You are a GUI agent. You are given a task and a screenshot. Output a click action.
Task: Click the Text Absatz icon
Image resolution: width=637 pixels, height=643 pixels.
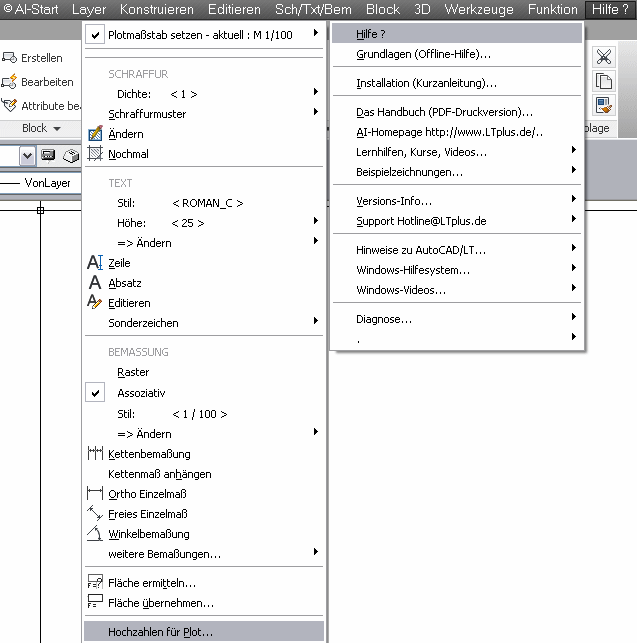(95, 283)
